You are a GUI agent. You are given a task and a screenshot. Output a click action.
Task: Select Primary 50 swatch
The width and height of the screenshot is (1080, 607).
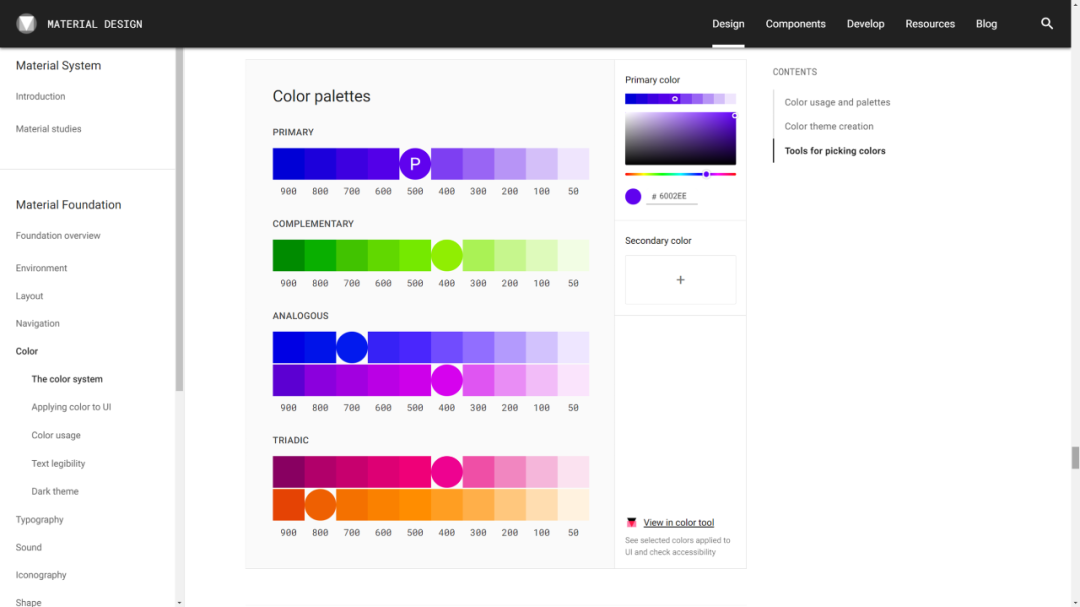click(x=573, y=164)
